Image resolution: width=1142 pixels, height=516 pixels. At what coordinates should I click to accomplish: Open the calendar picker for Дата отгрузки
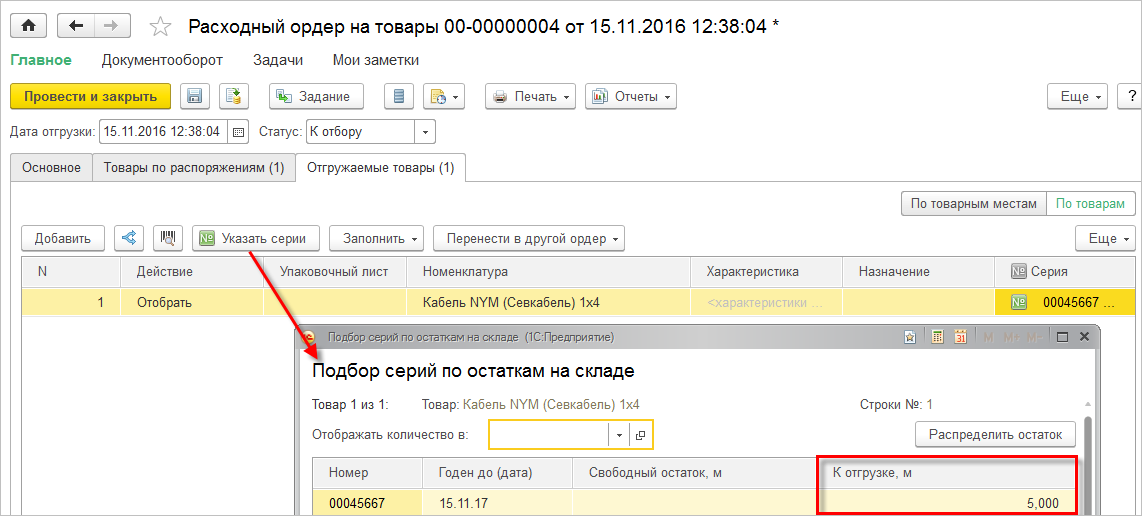click(x=238, y=131)
